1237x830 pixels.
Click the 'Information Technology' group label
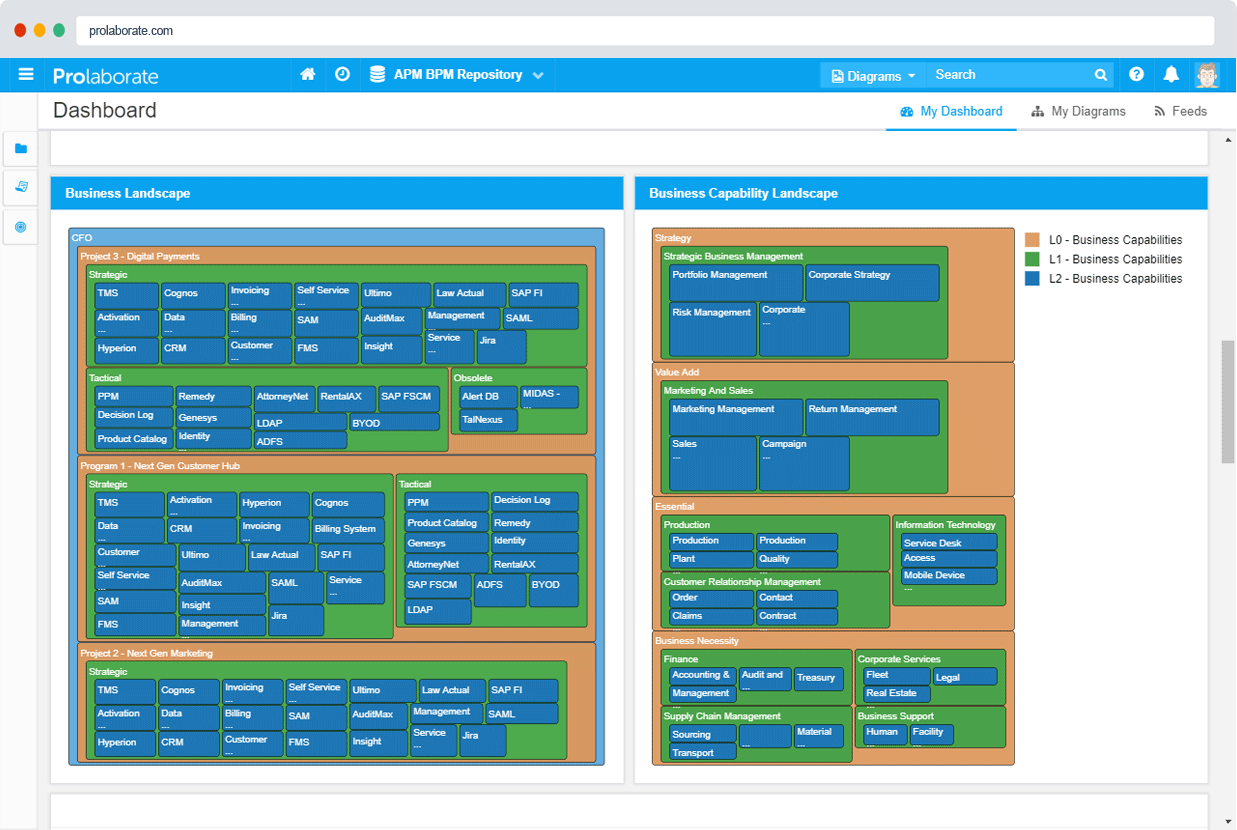946,525
